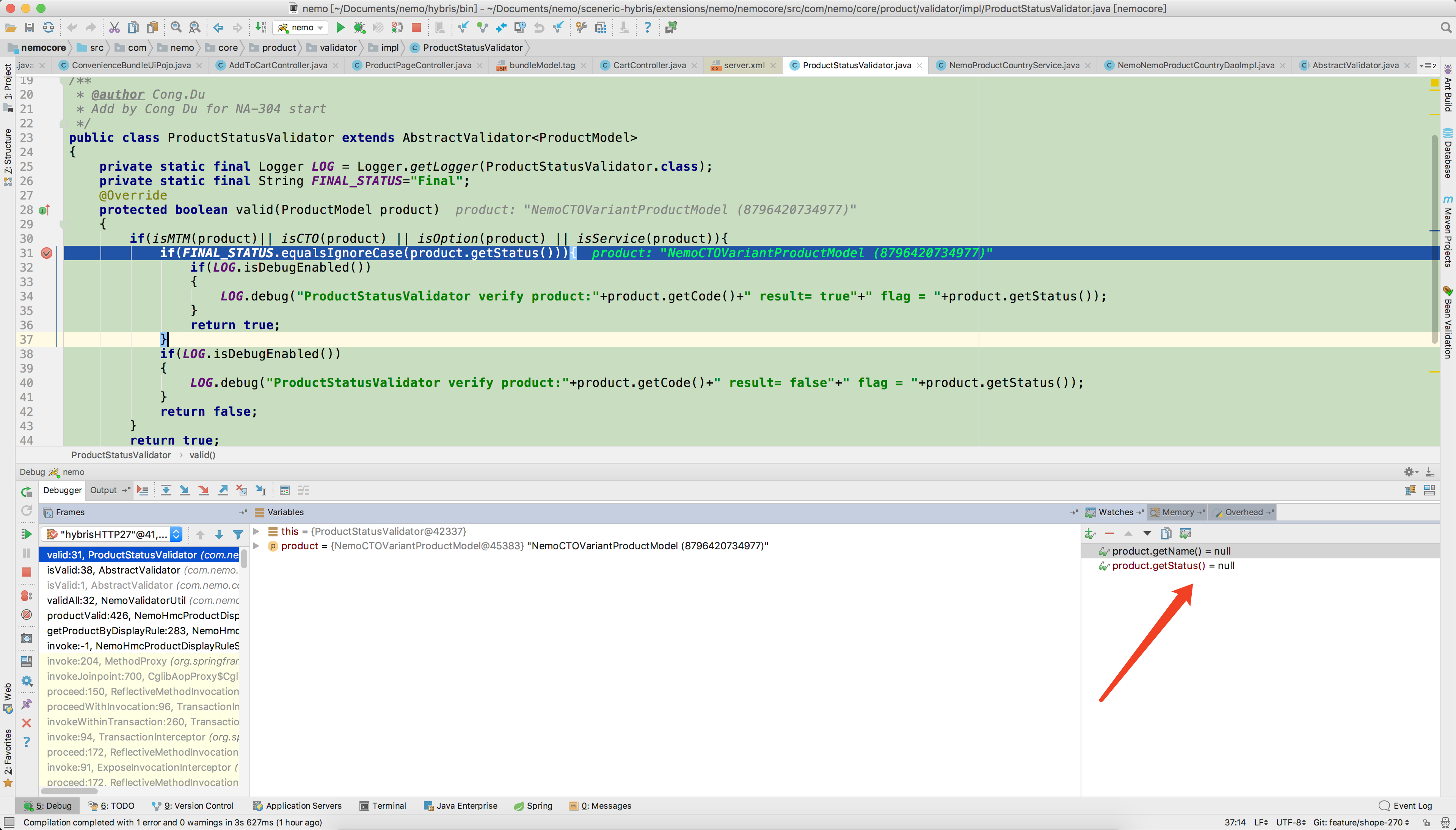This screenshot has height=830, width=1456.
Task: Click Step Into icon in debugger toolbar
Action: 185,490
